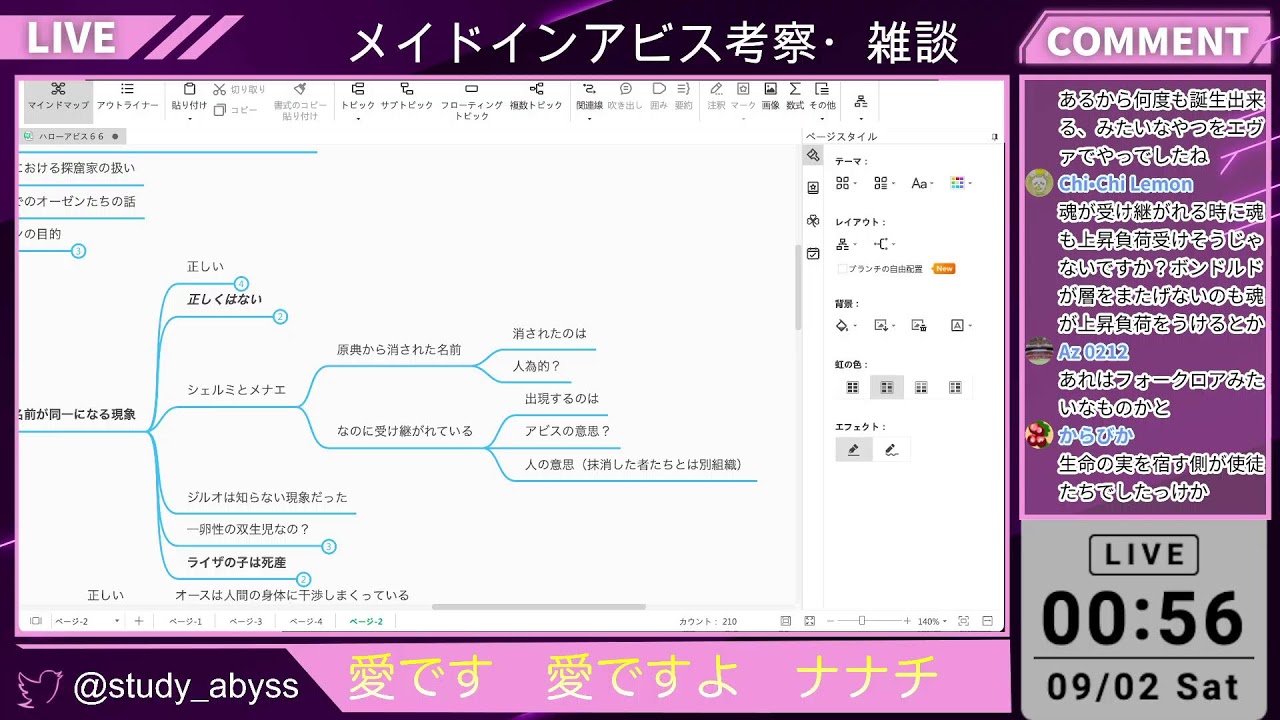
Task: Click the ライザの子は死産 topic node
Action: click(236, 562)
